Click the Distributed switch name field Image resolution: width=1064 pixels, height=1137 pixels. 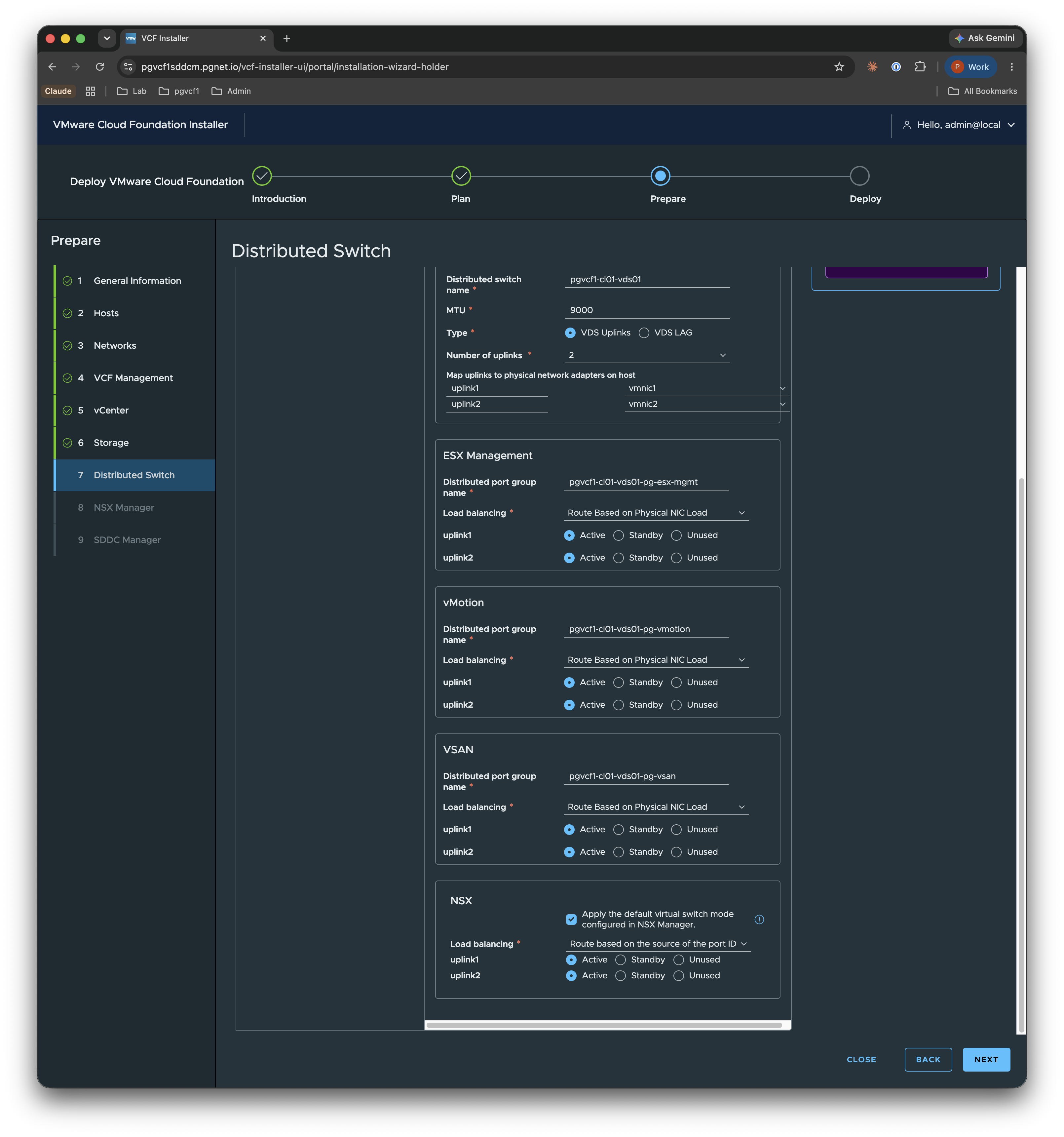(x=647, y=280)
